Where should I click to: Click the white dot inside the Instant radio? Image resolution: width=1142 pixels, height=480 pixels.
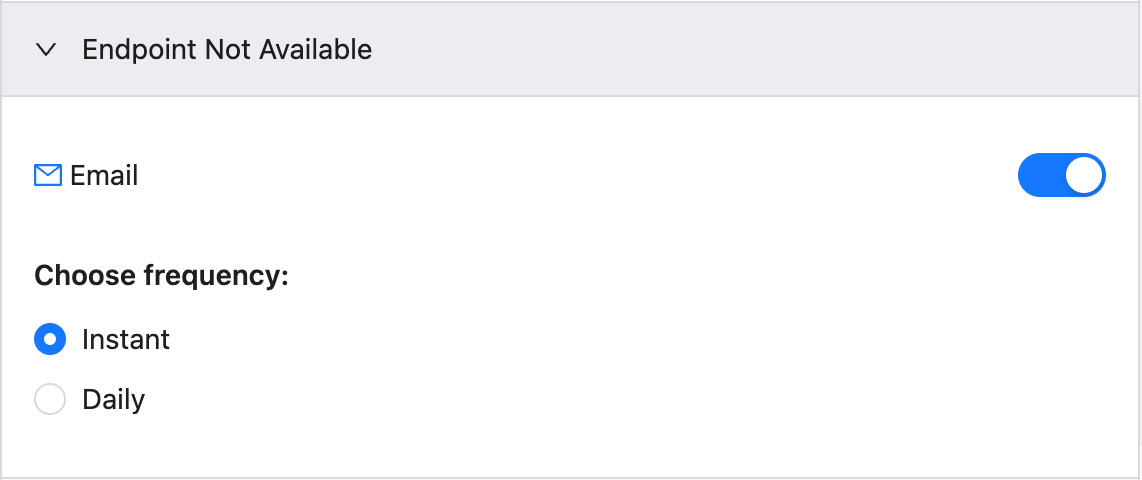coord(50,339)
